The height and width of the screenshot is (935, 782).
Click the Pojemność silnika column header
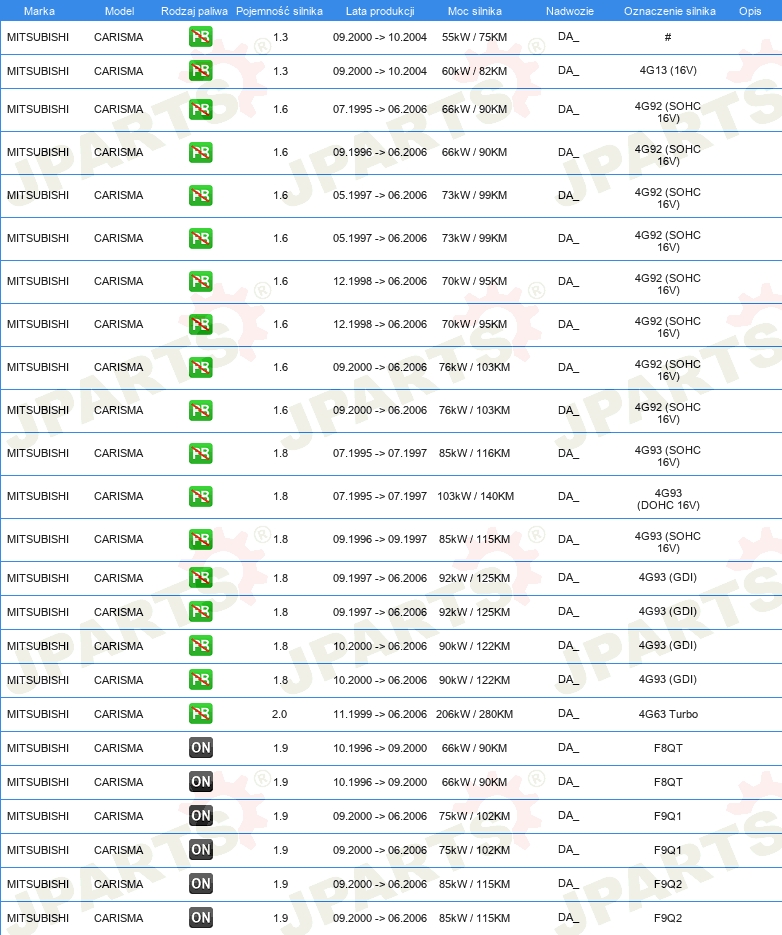279,11
